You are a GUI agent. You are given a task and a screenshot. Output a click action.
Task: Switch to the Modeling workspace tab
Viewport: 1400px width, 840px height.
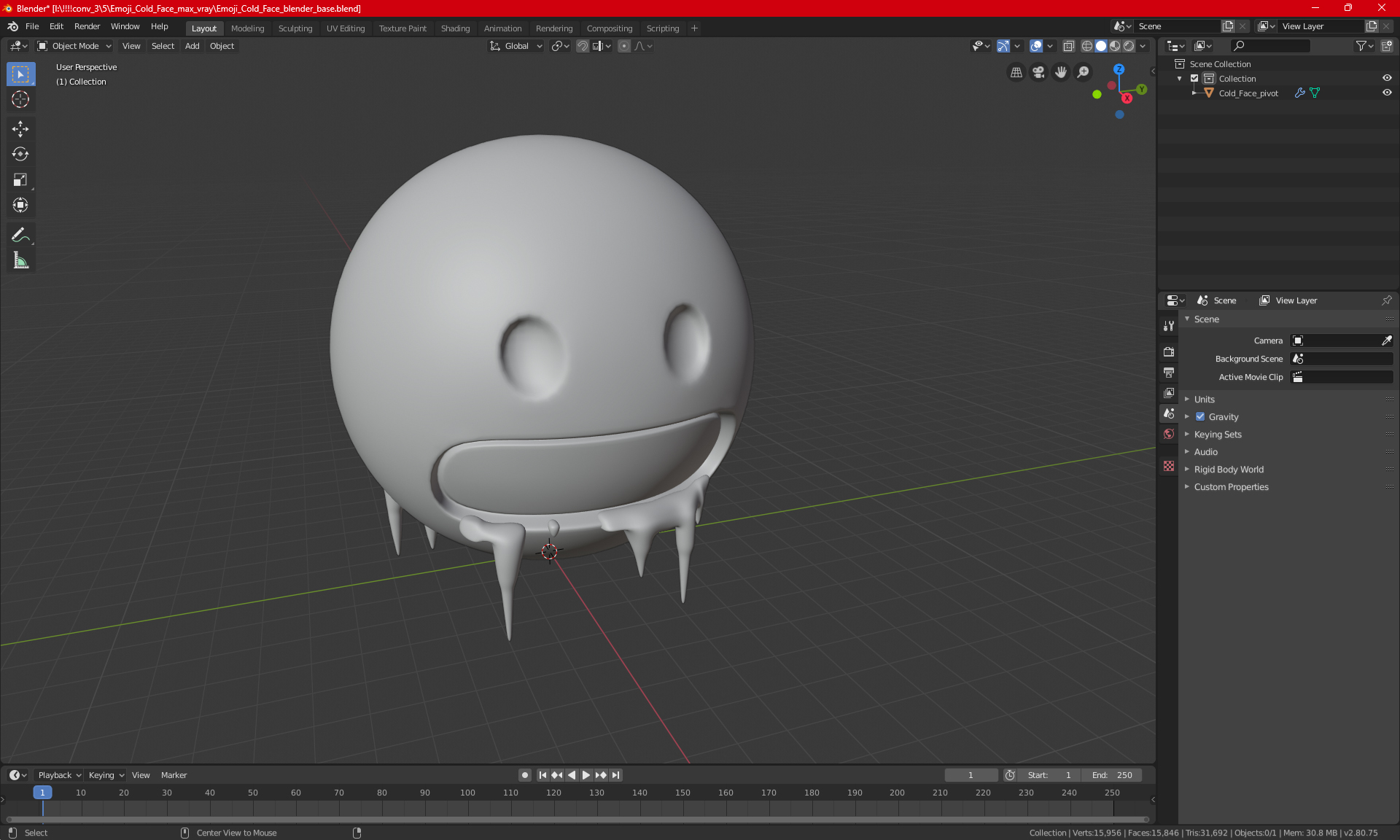(x=247, y=28)
